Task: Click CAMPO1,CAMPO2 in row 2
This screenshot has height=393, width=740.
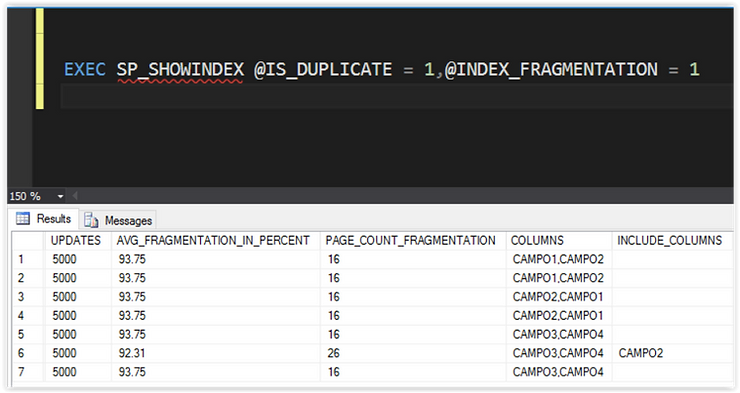Action: [558, 278]
